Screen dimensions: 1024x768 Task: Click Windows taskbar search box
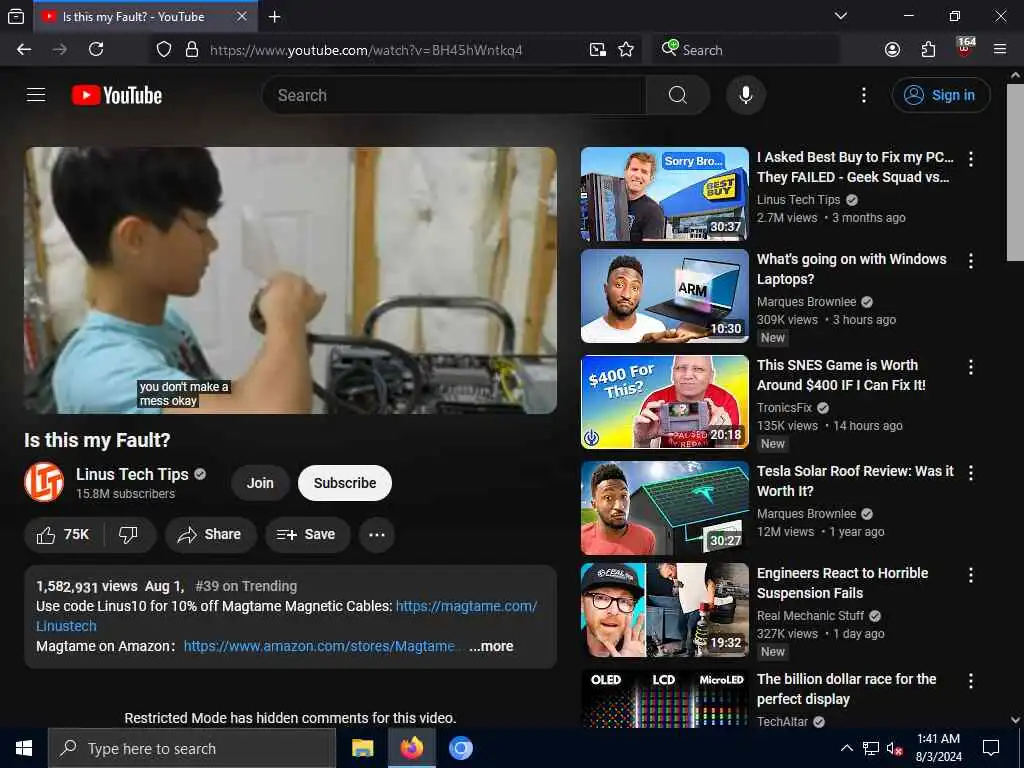[192, 748]
